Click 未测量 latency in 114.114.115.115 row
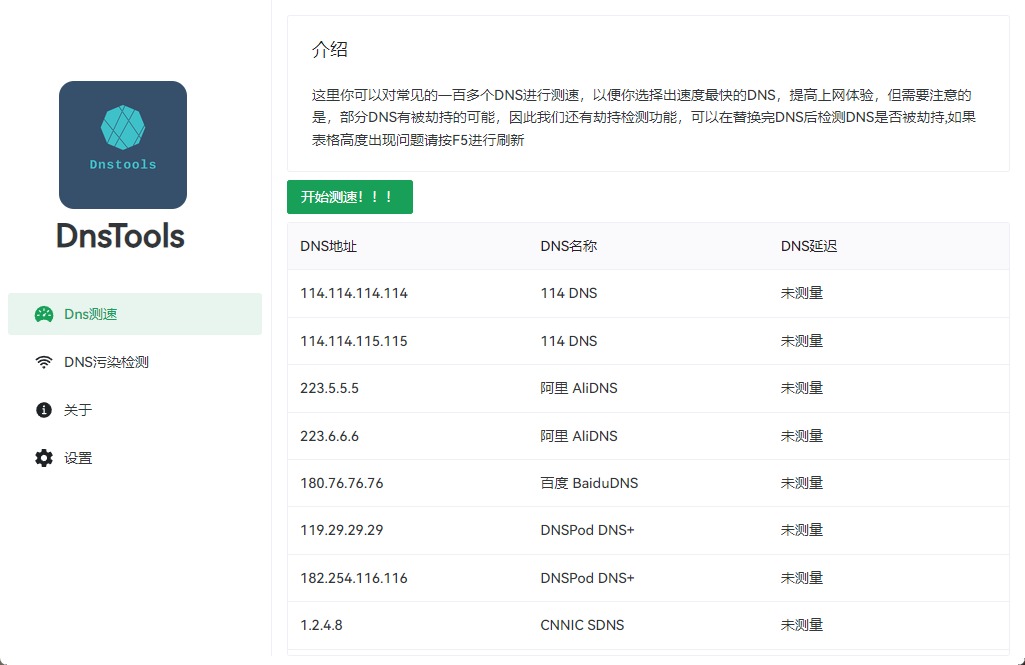 pyautogui.click(x=801, y=341)
